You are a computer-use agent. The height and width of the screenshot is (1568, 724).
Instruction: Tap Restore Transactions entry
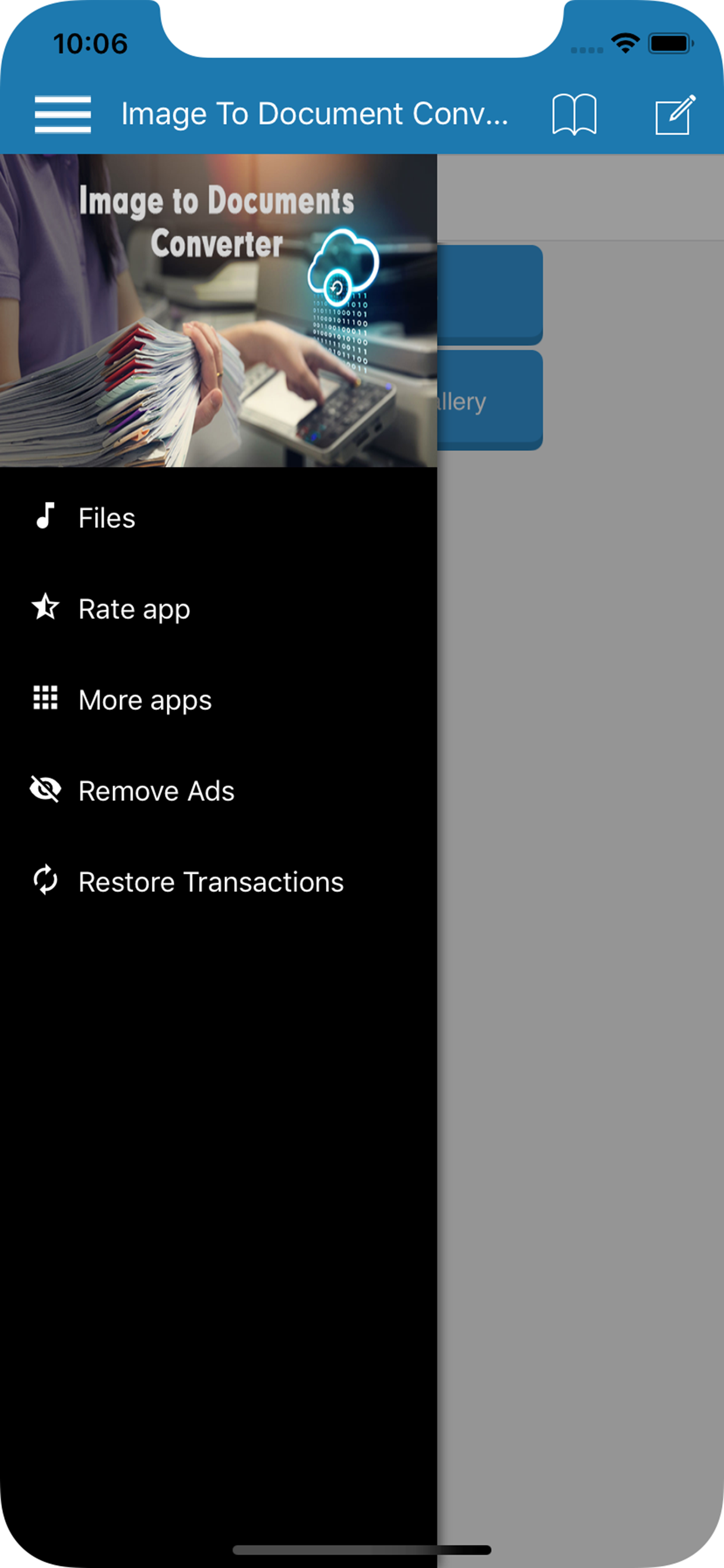click(x=219, y=882)
